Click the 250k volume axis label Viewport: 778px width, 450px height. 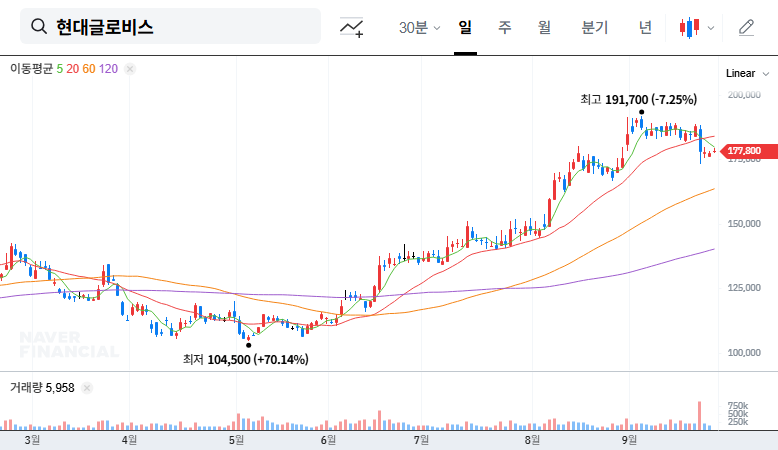(738, 422)
